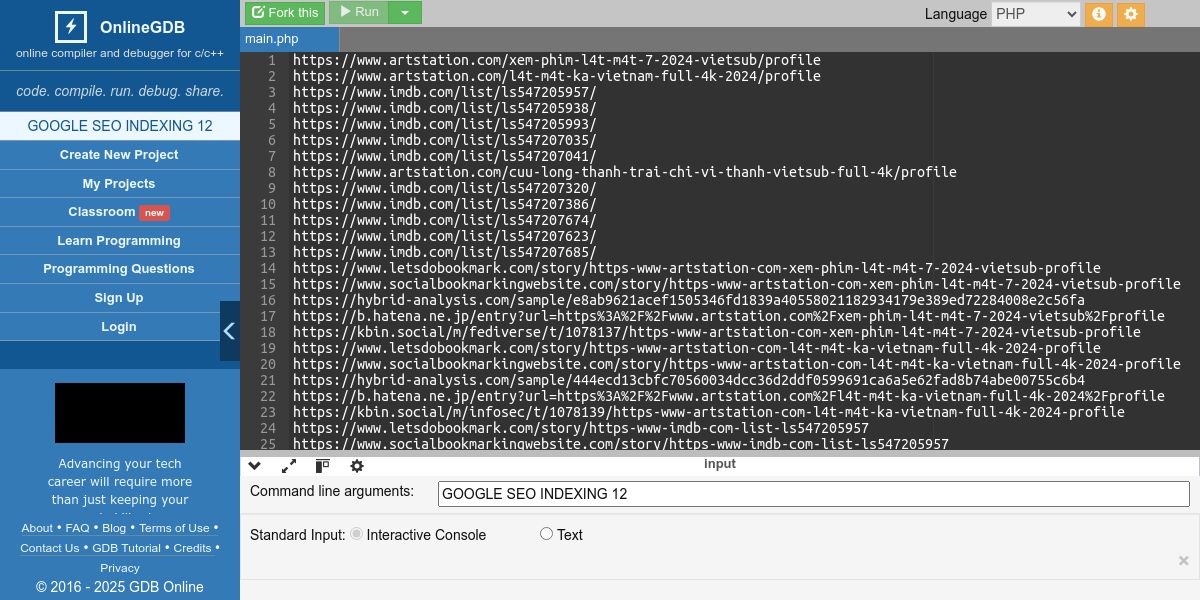1200x600 pixels.
Task: Open the FAQ footer link
Action: pos(77,528)
